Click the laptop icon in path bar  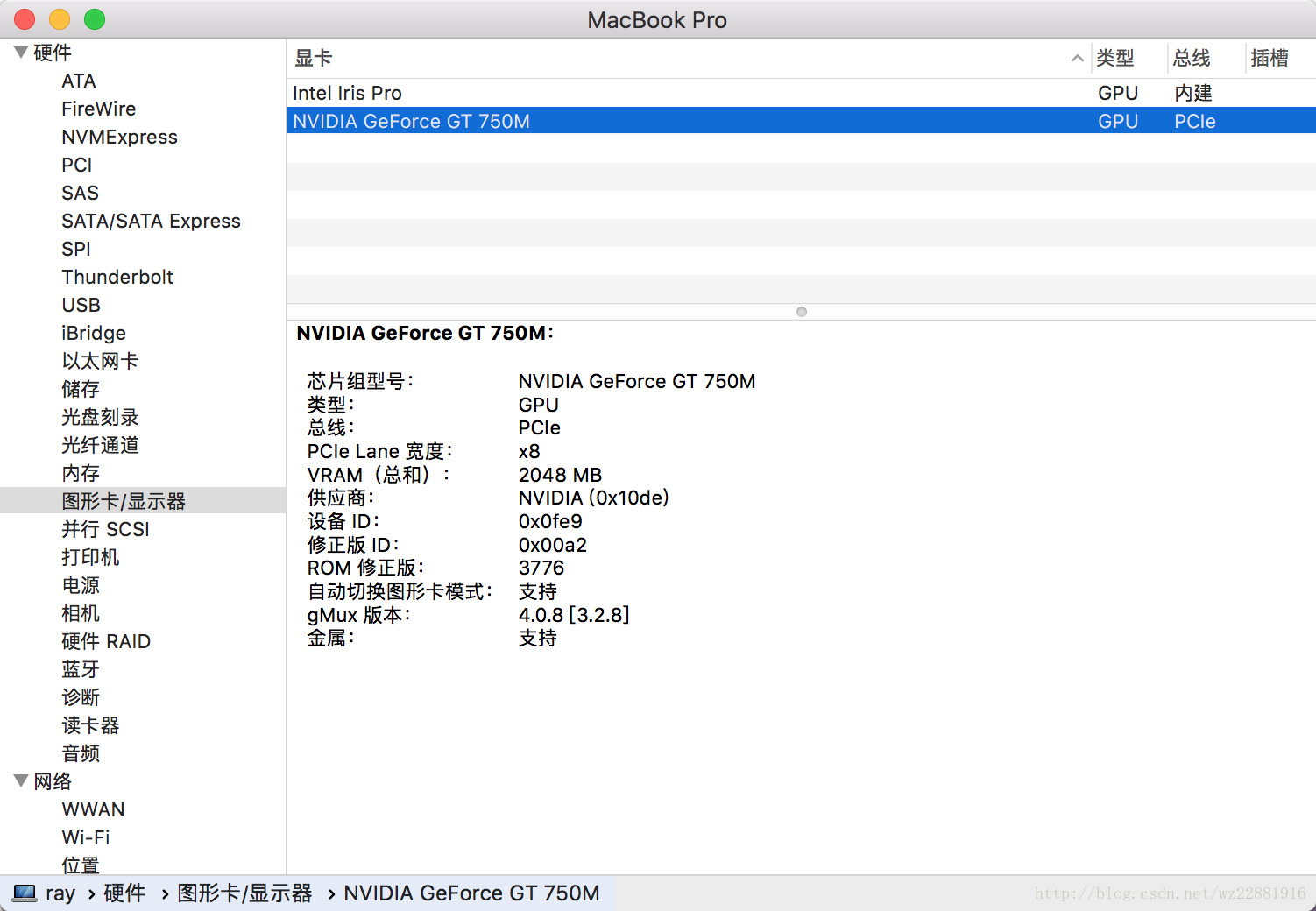tap(25, 893)
